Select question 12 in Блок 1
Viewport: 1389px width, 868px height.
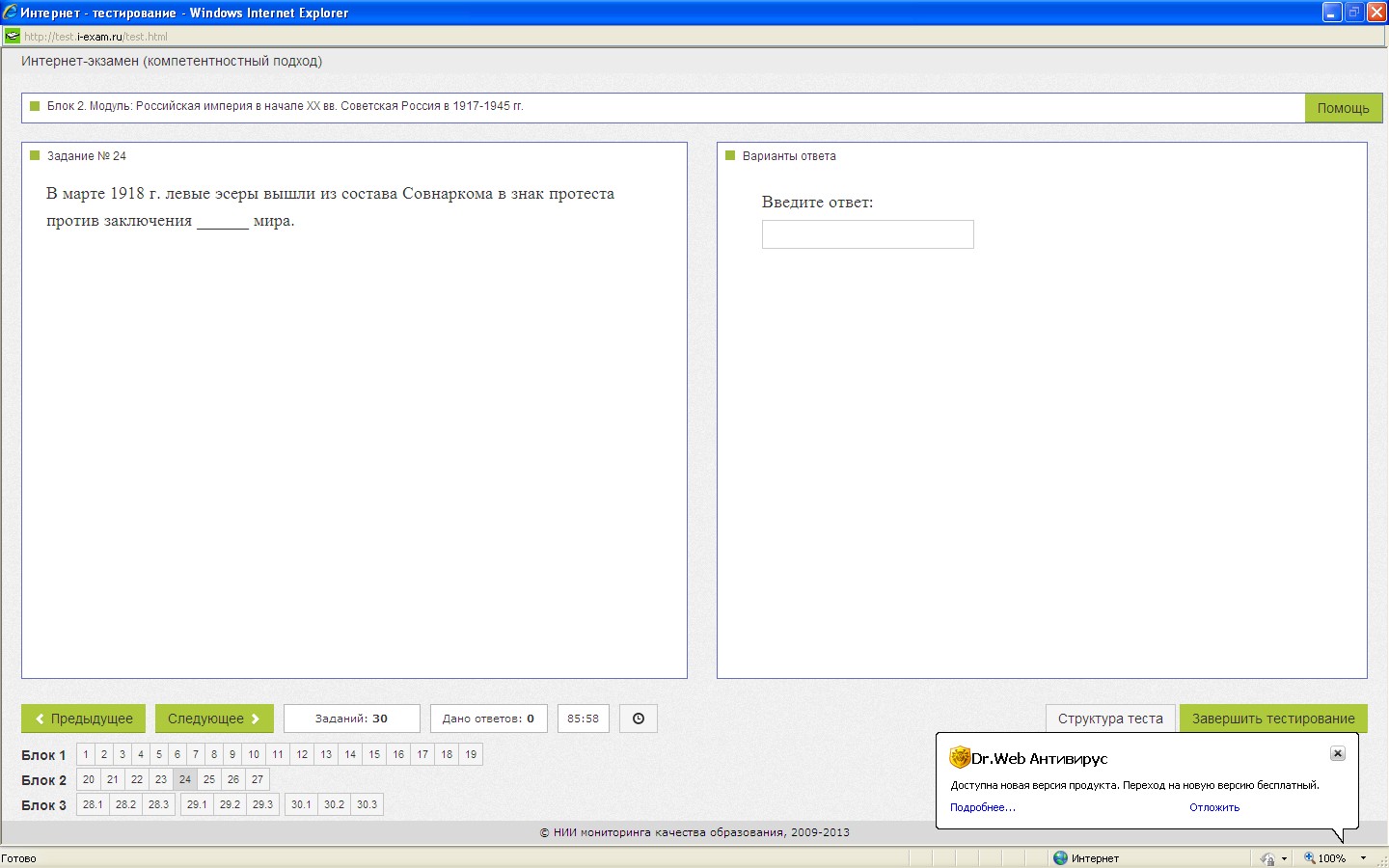pyautogui.click(x=302, y=754)
